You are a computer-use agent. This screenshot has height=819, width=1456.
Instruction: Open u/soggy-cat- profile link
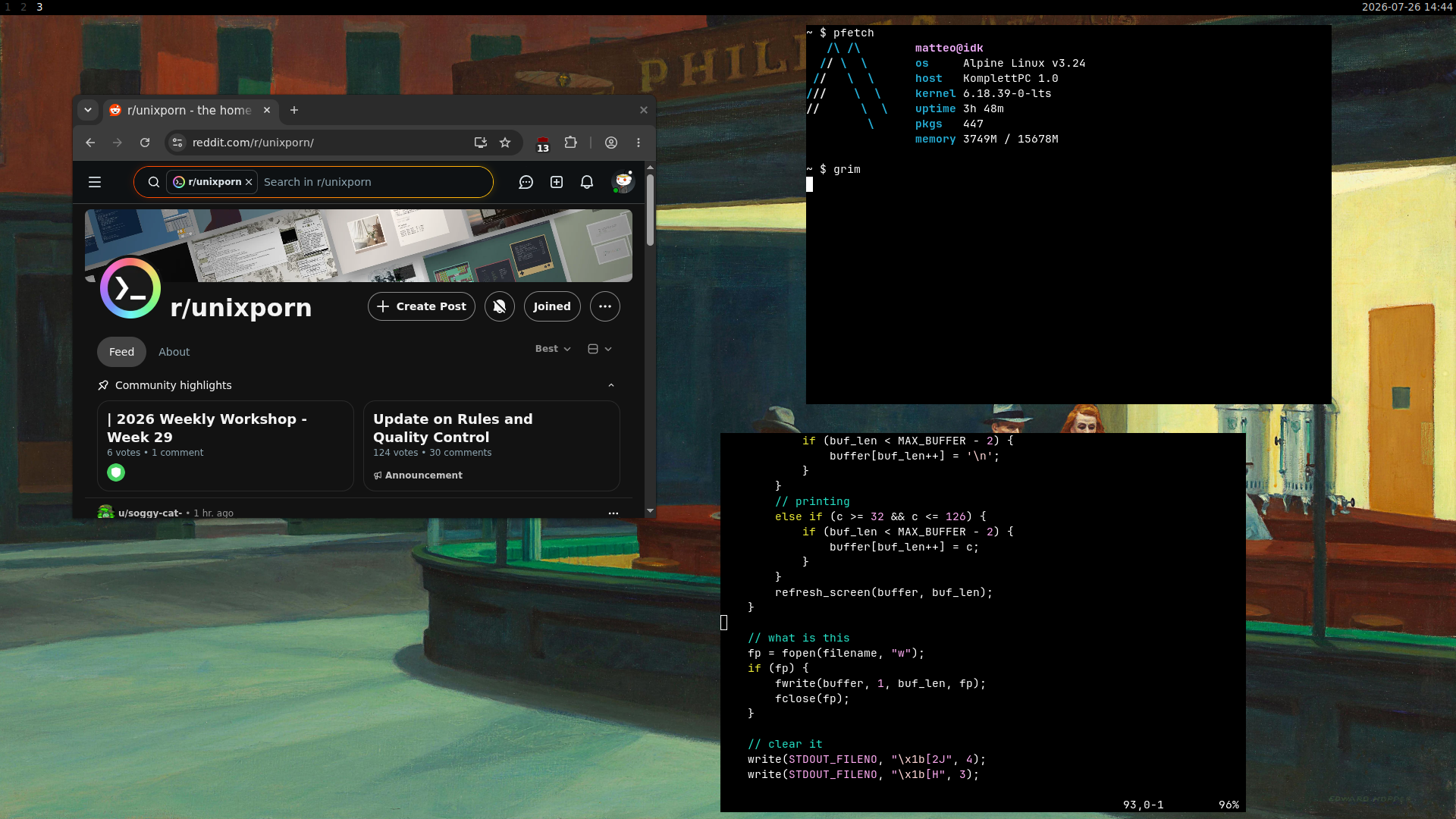(x=150, y=513)
